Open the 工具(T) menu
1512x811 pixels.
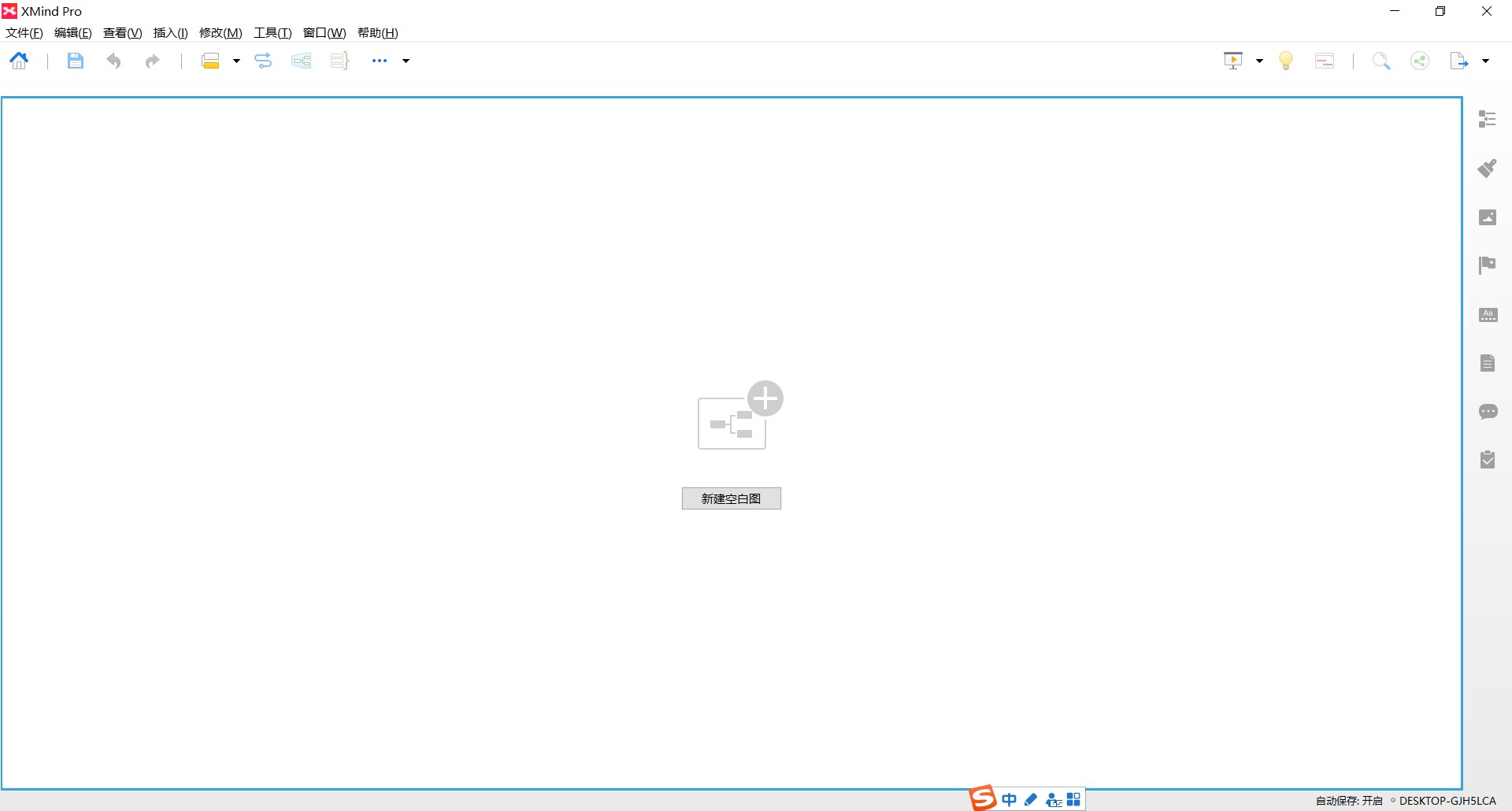(272, 32)
